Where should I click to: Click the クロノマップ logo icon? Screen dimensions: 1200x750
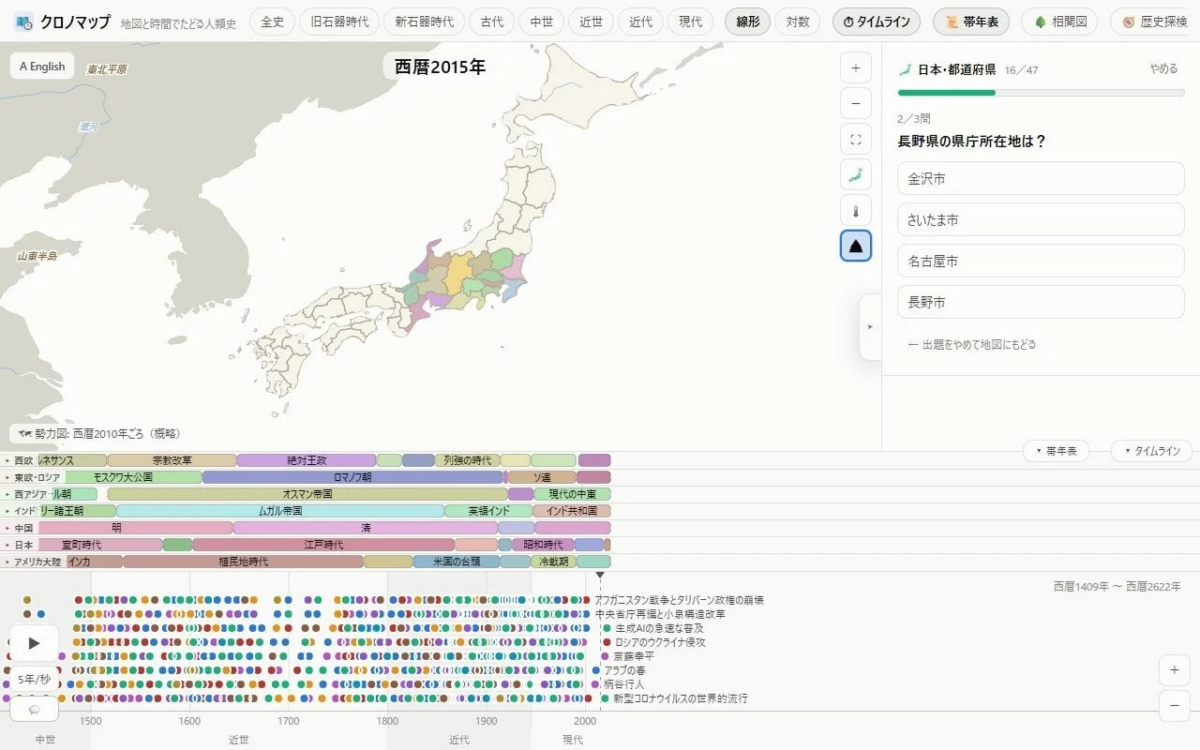[24, 21]
